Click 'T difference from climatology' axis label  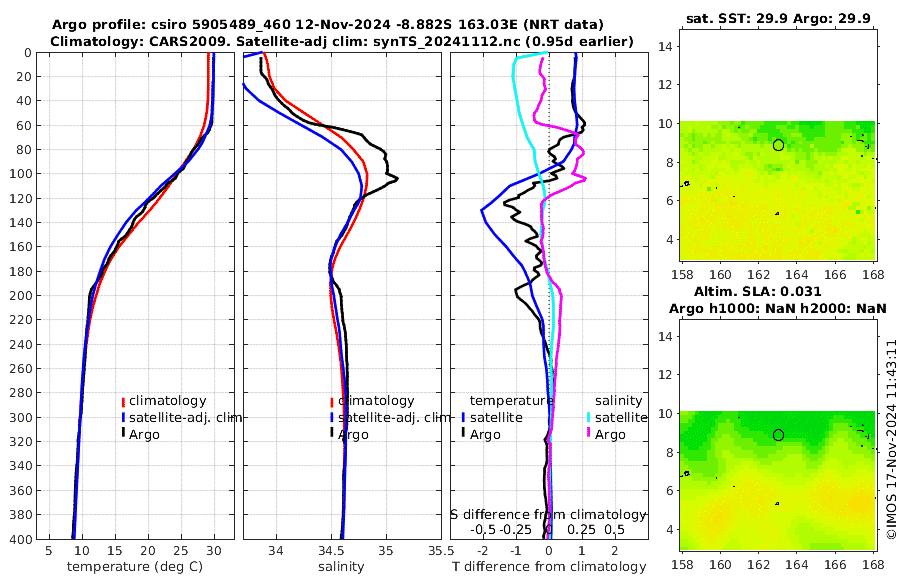549,567
